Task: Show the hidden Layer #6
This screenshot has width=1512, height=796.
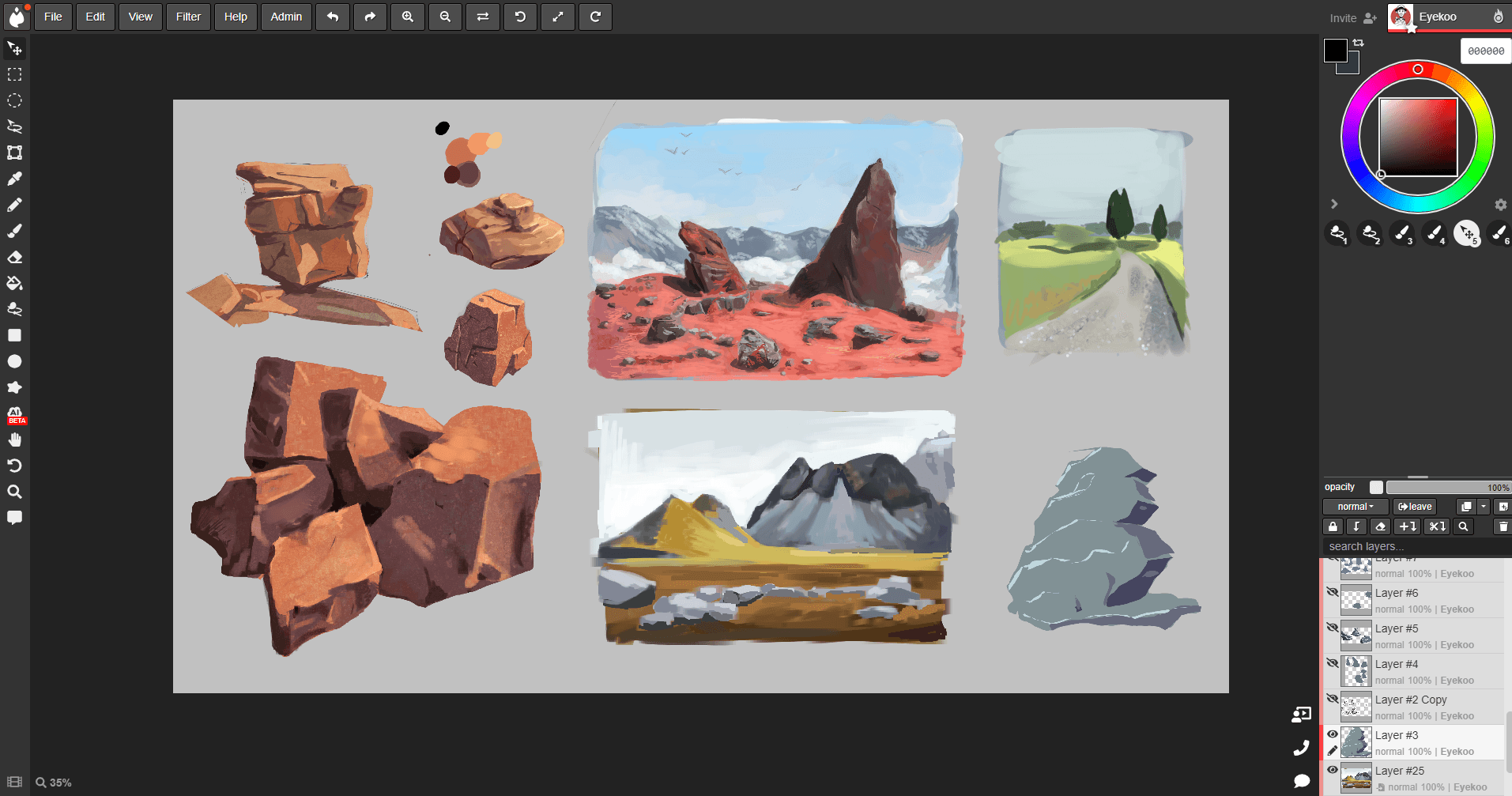Action: (1332, 592)
